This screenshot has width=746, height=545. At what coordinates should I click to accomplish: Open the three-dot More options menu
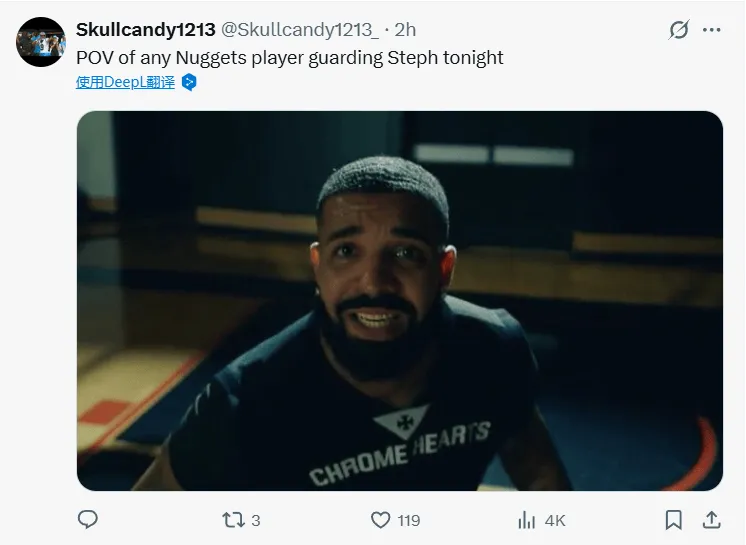click(x=712, y=30)
